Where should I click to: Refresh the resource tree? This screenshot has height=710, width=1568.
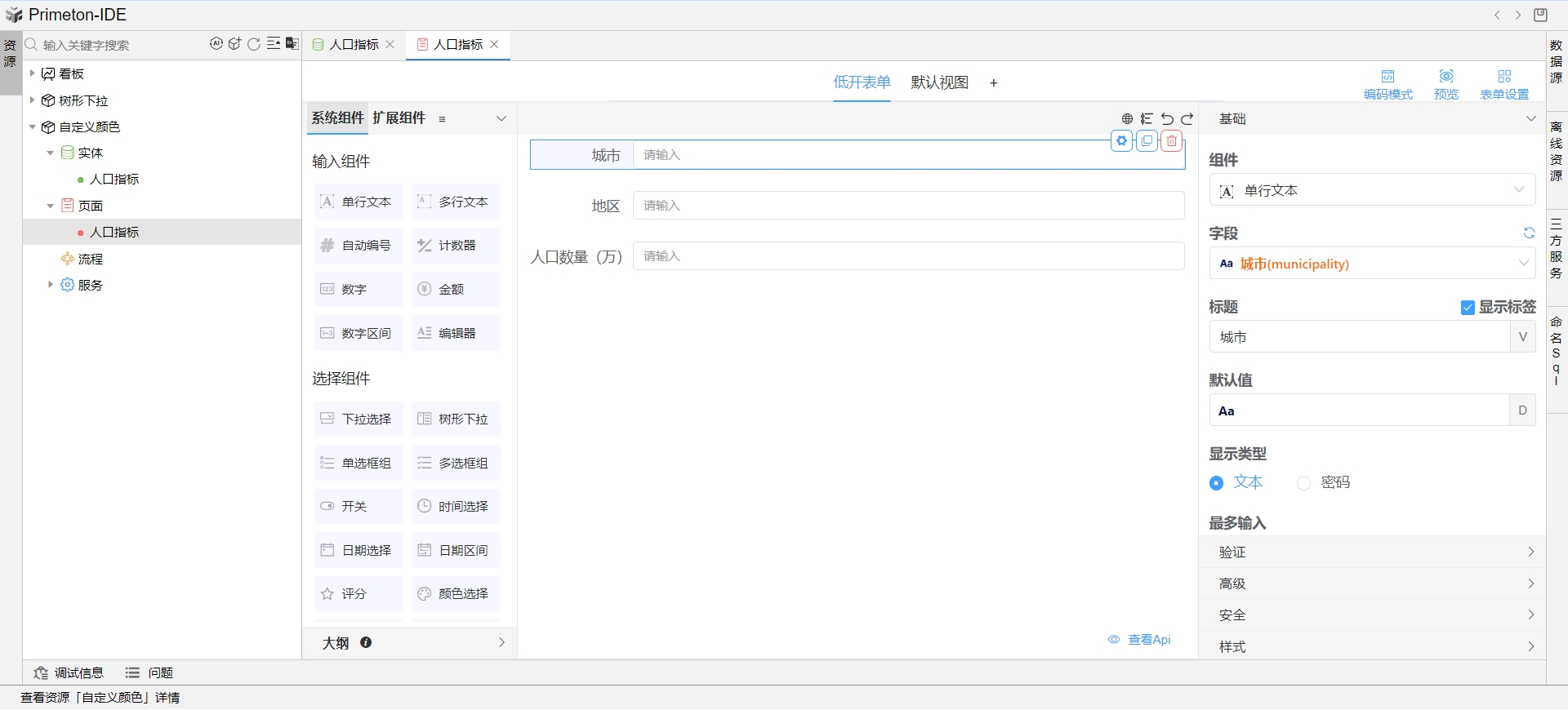tap(254, 44)
